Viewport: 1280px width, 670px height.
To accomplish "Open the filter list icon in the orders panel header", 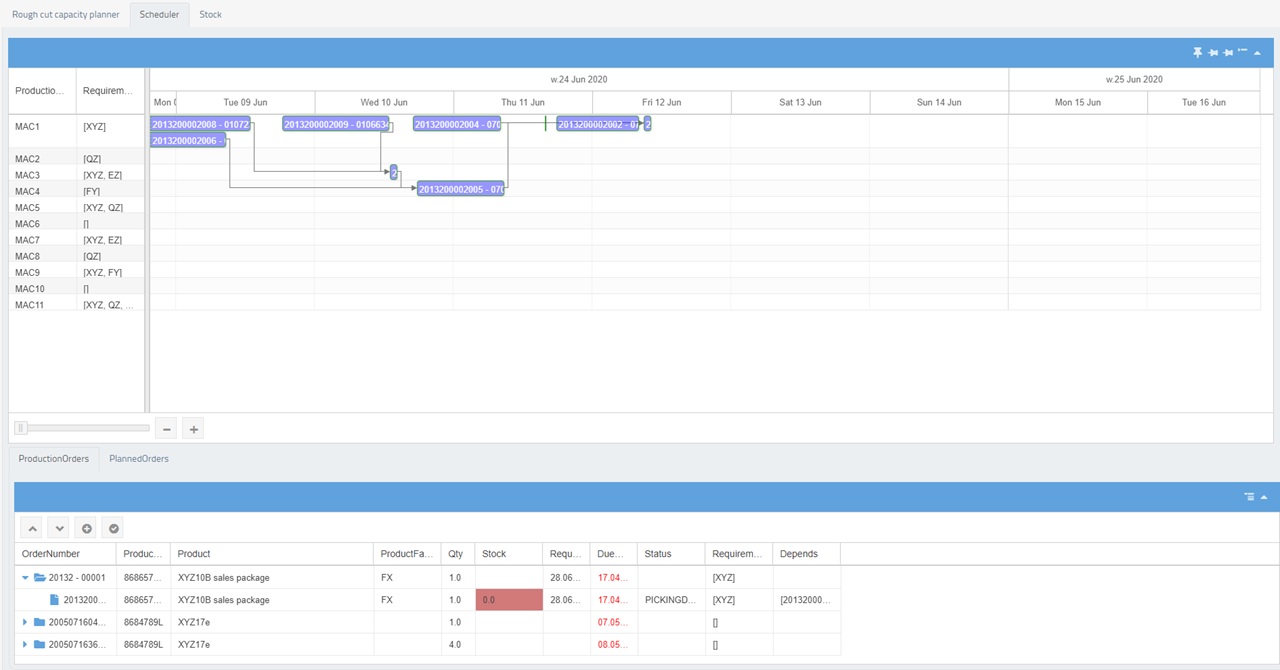I will [x=1249, y=496].
